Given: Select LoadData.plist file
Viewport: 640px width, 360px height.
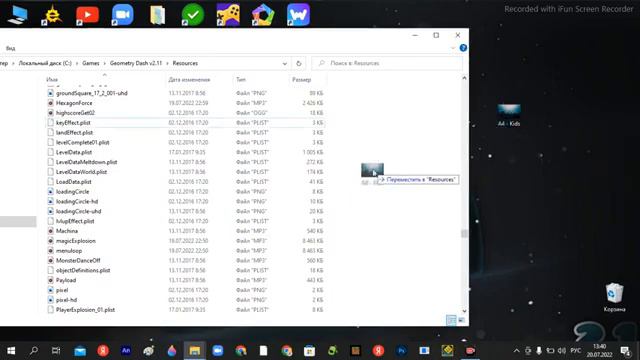Looking at the screenshot, I should 73,182.
